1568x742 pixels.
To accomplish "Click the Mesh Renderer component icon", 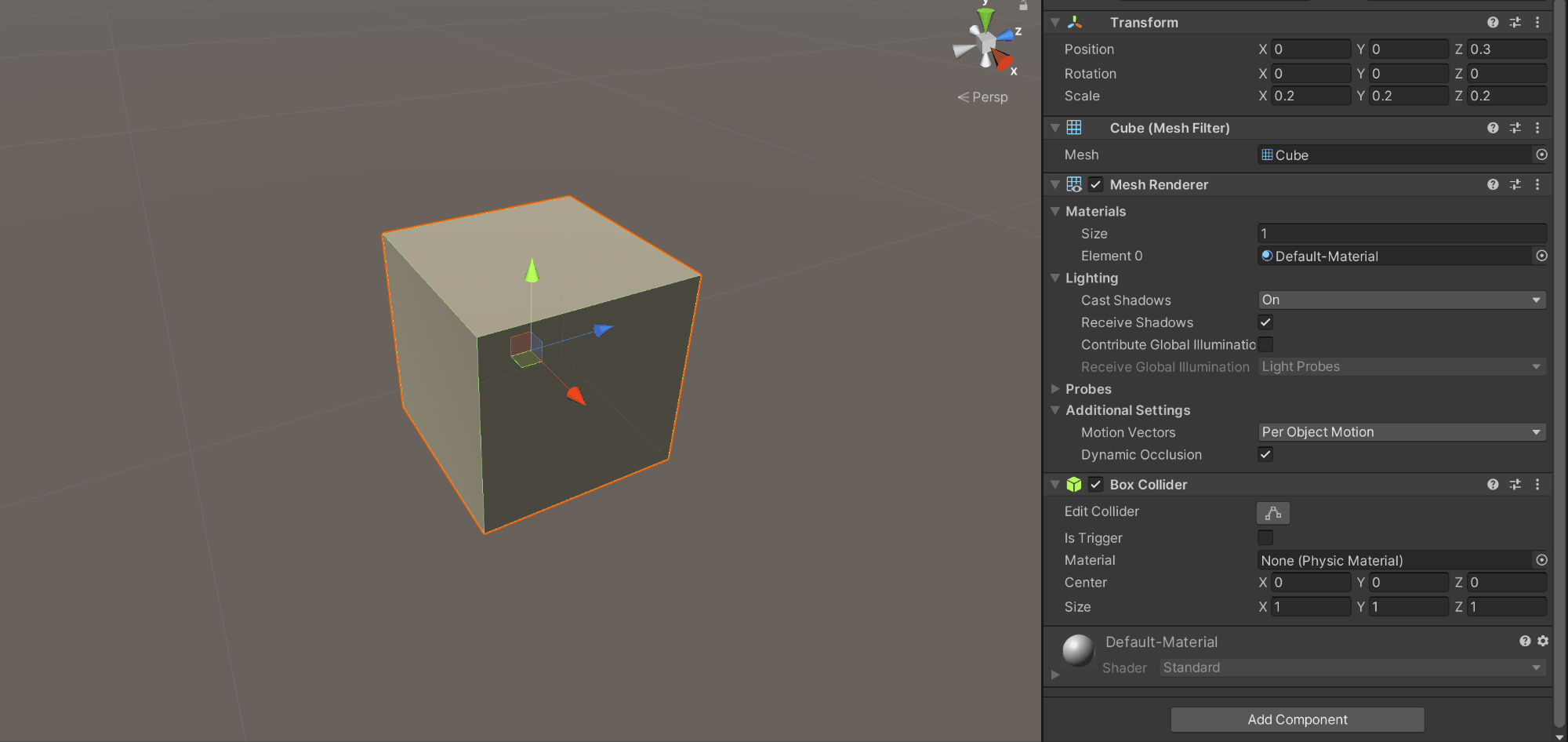I will pos(1075,184).
